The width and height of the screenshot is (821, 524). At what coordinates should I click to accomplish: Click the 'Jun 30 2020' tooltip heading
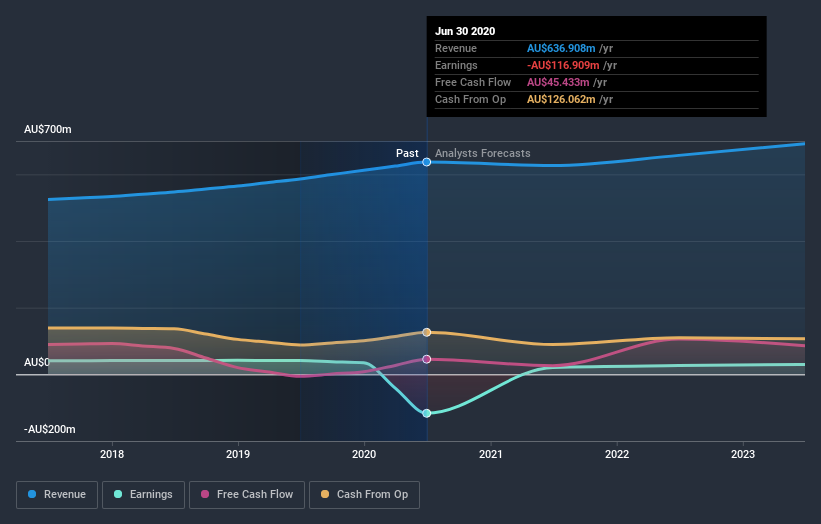465,31
